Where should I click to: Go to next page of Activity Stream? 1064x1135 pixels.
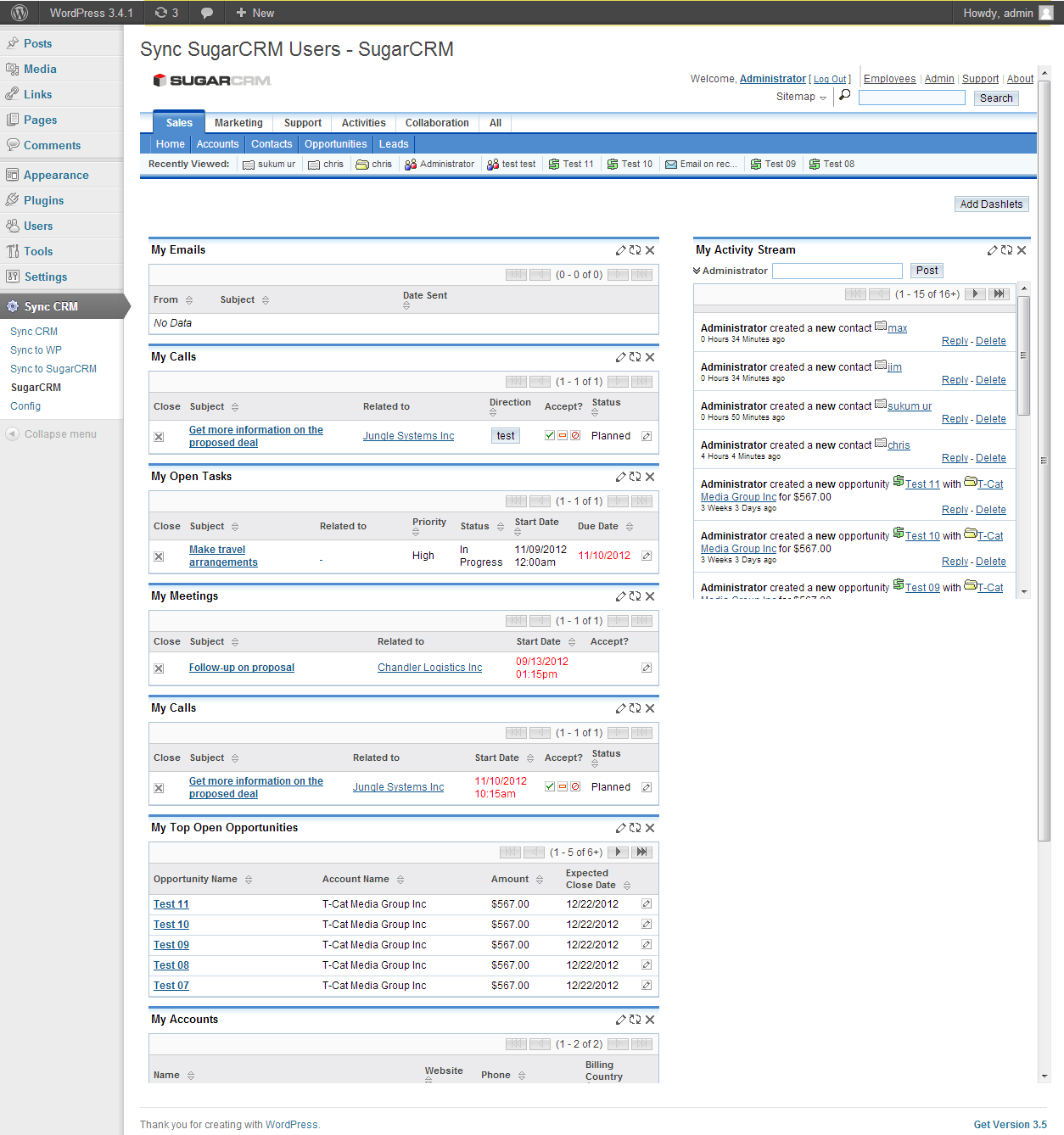[976, 294]
